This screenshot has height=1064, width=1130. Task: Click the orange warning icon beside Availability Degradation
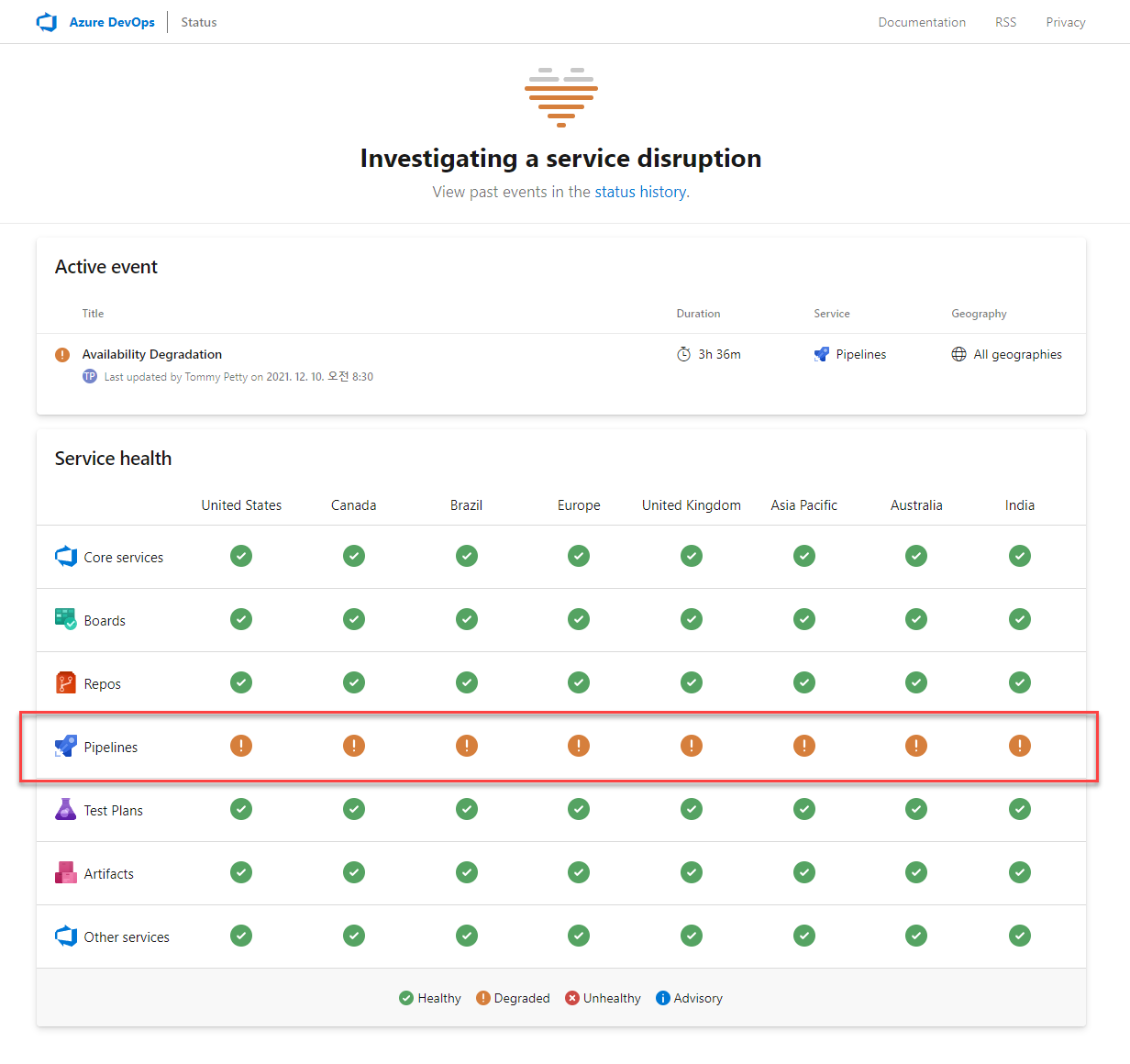tap(62, 355)
